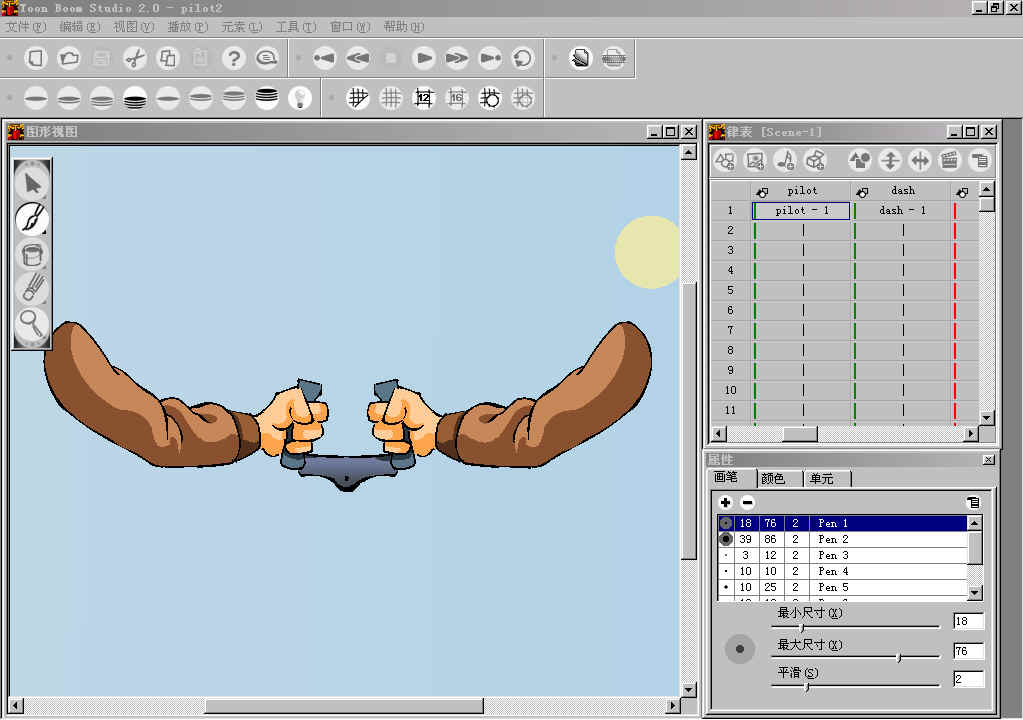Click the maximum size field showing 76
The height and width of the screenshot is (720, 1023).
[x=968, y=651]
